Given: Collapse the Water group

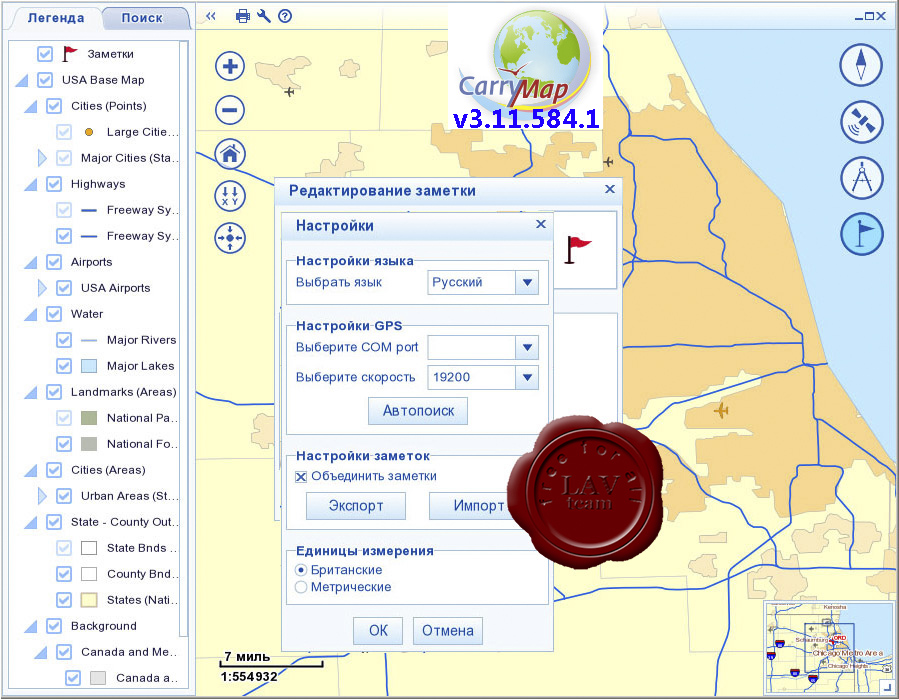Looking at the screenshot, I should (31, 315).
